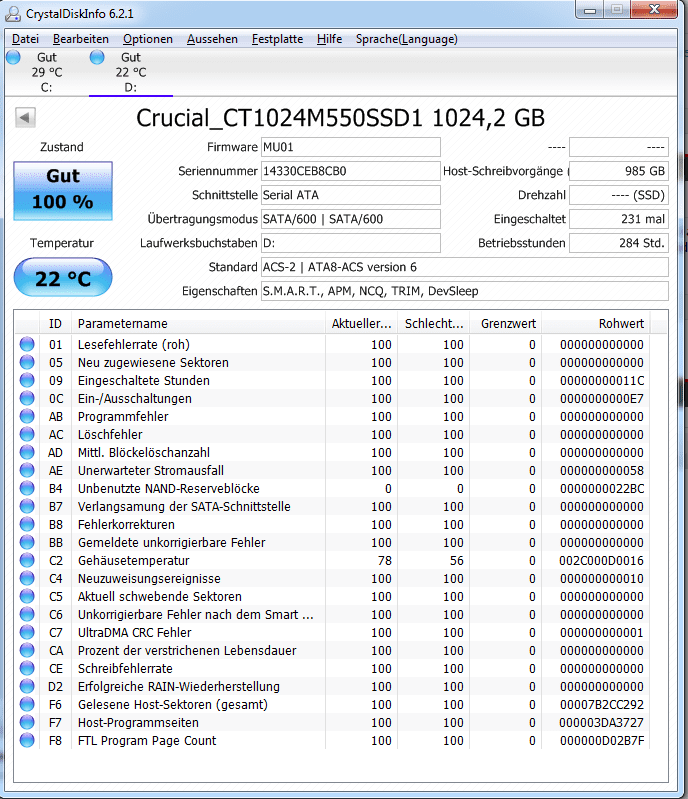Click the status orb for Host-Programmseiten
This screenshot has height=799, width=688.
[x=27, y=723]
